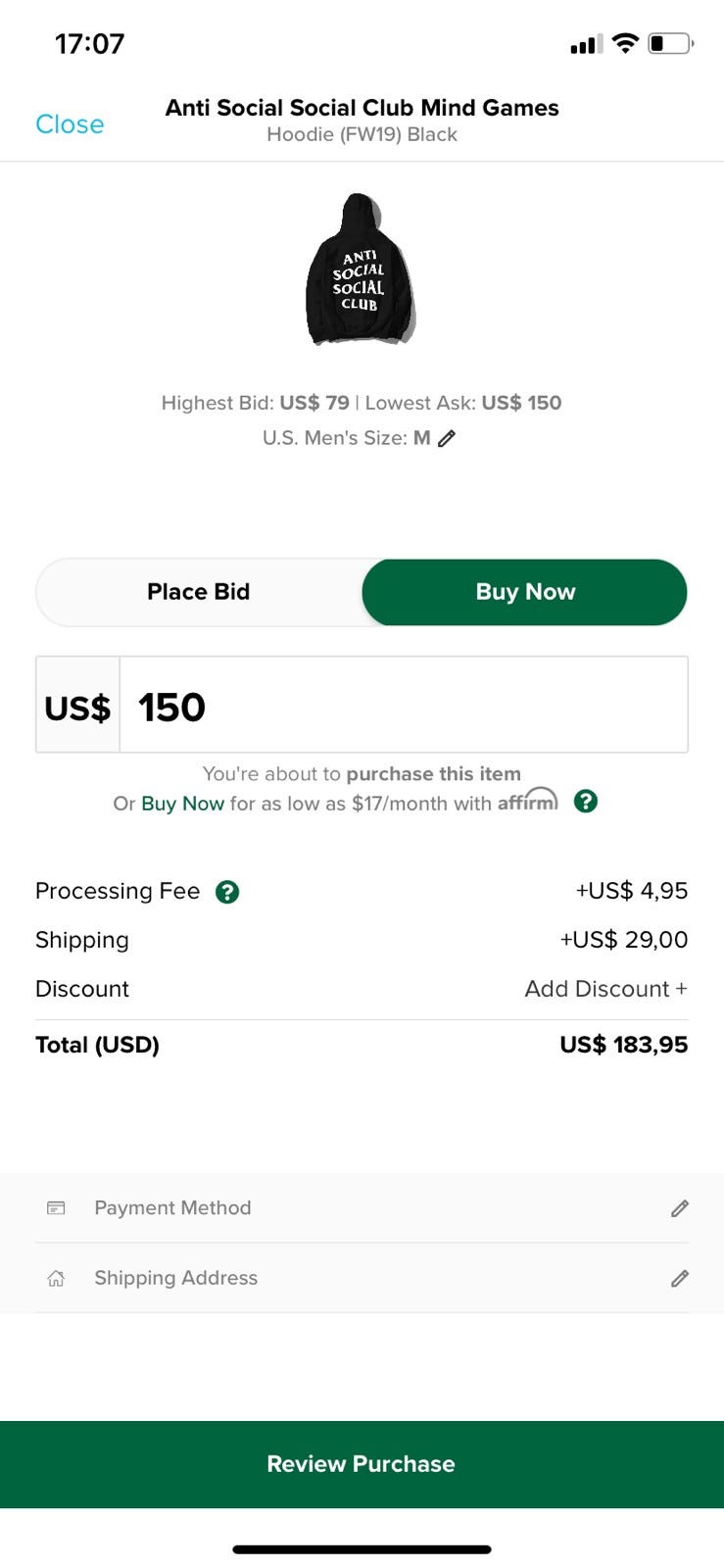Screen dimensions: 724x1568
Task: Tap the green Buy Now affirm link
Action: (x=182, y=804)
